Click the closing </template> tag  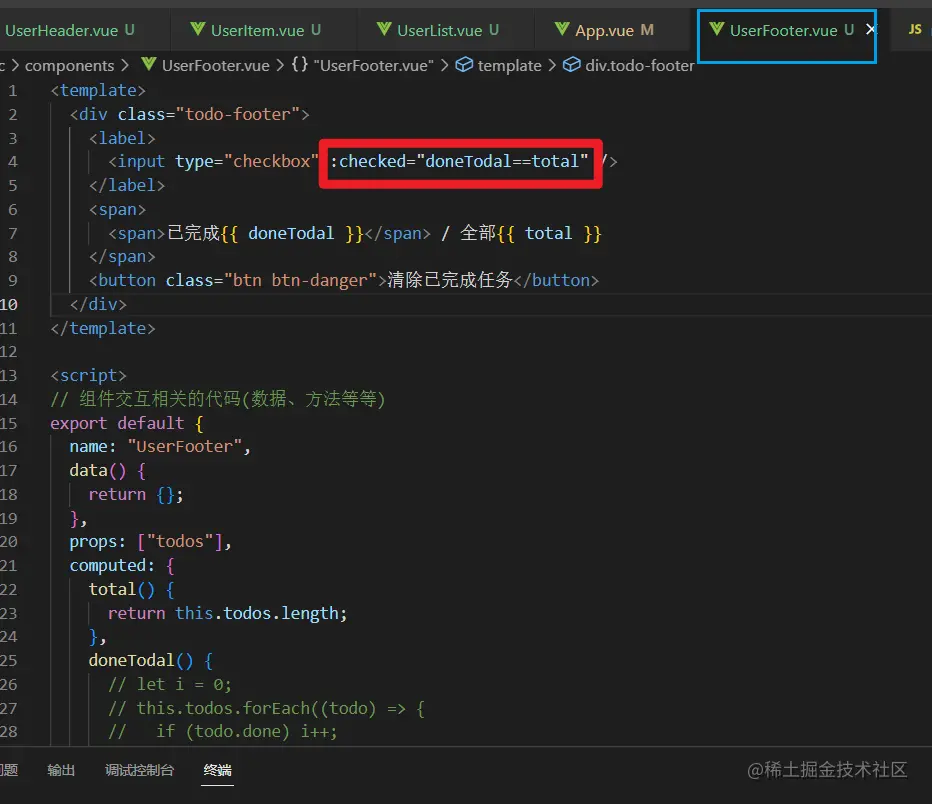(103, 328)
